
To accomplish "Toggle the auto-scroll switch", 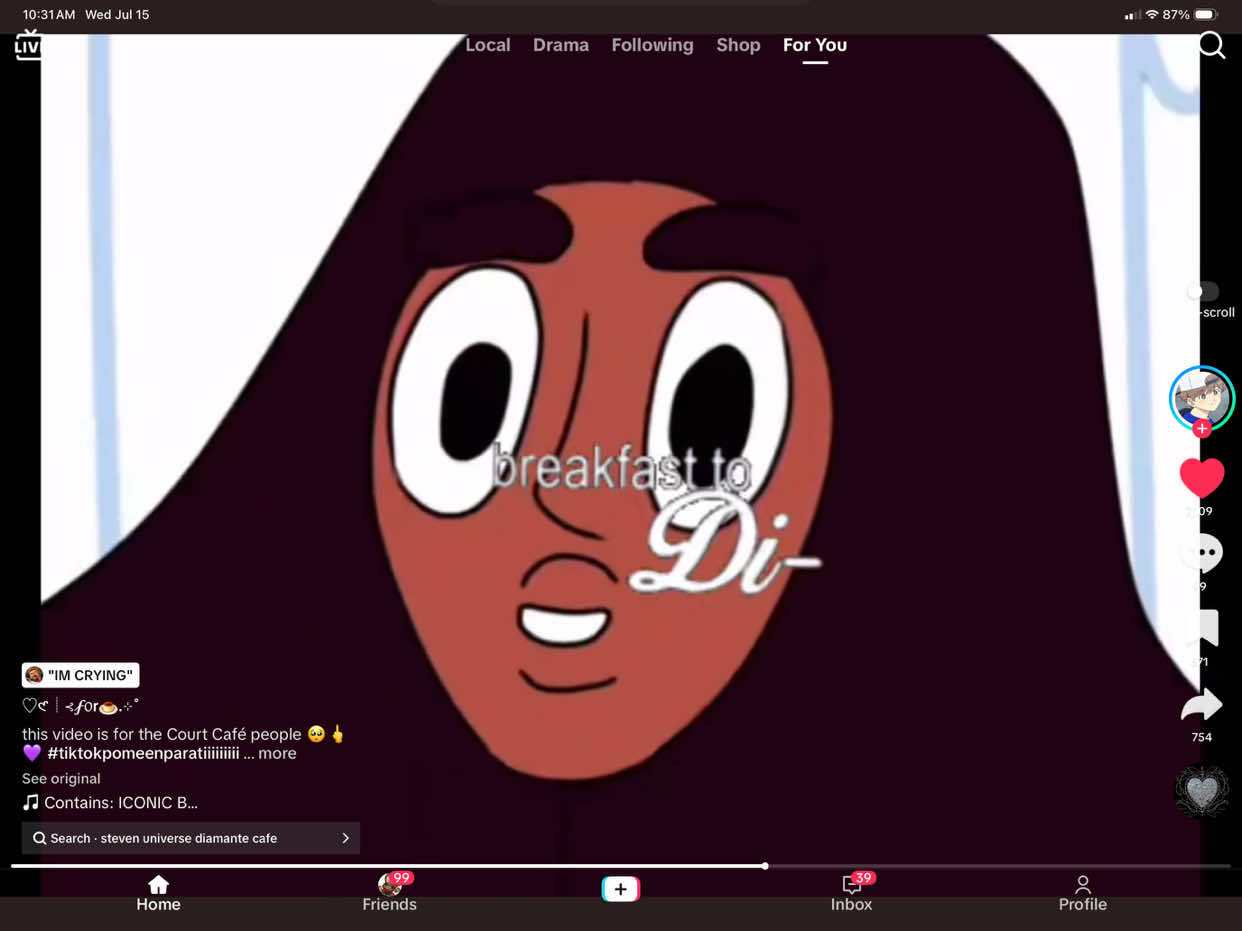I will pyautogui.click(x=1201, y=291).
